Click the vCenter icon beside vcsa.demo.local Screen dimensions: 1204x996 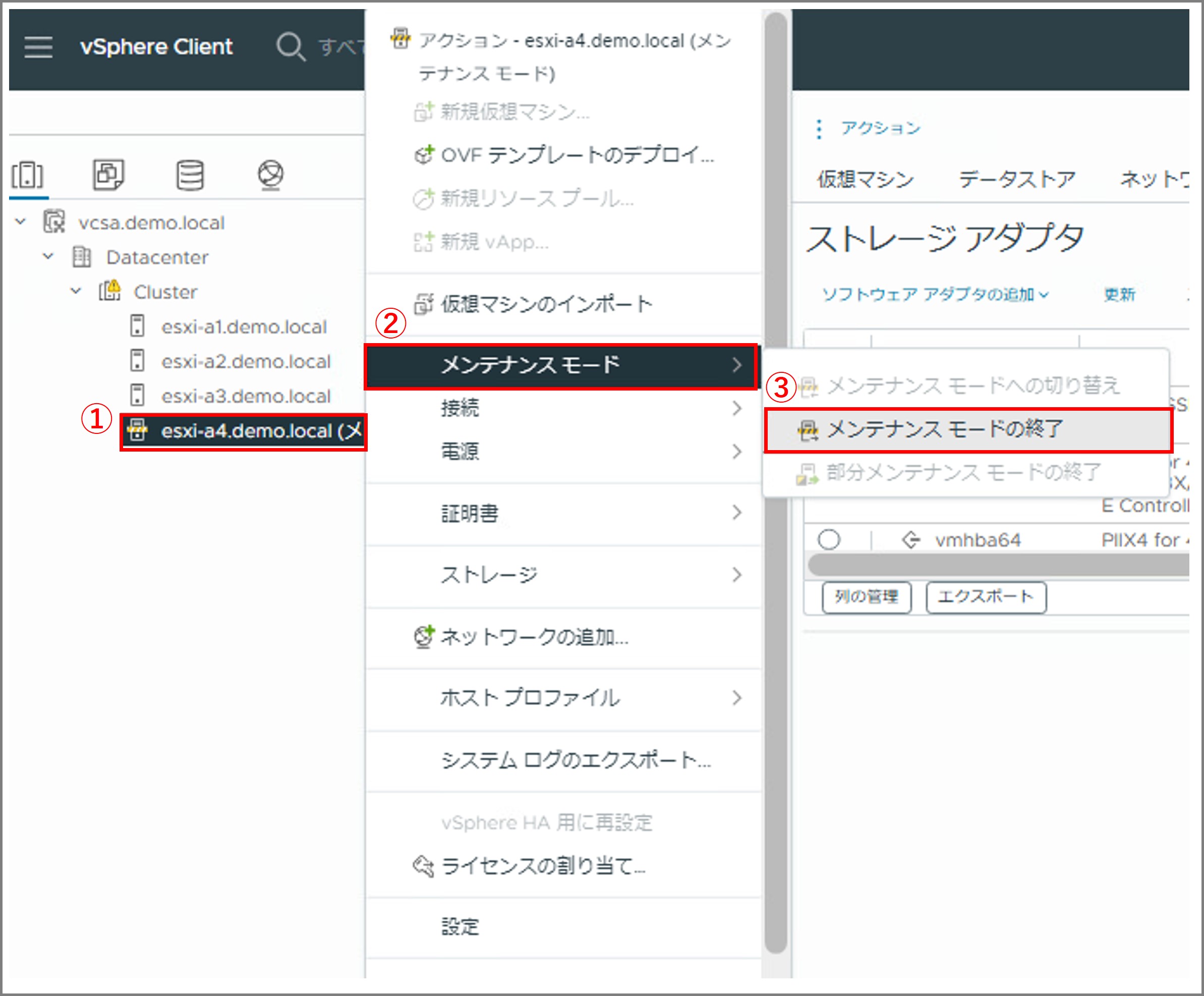pyautogui.click(x=54, y=222)
